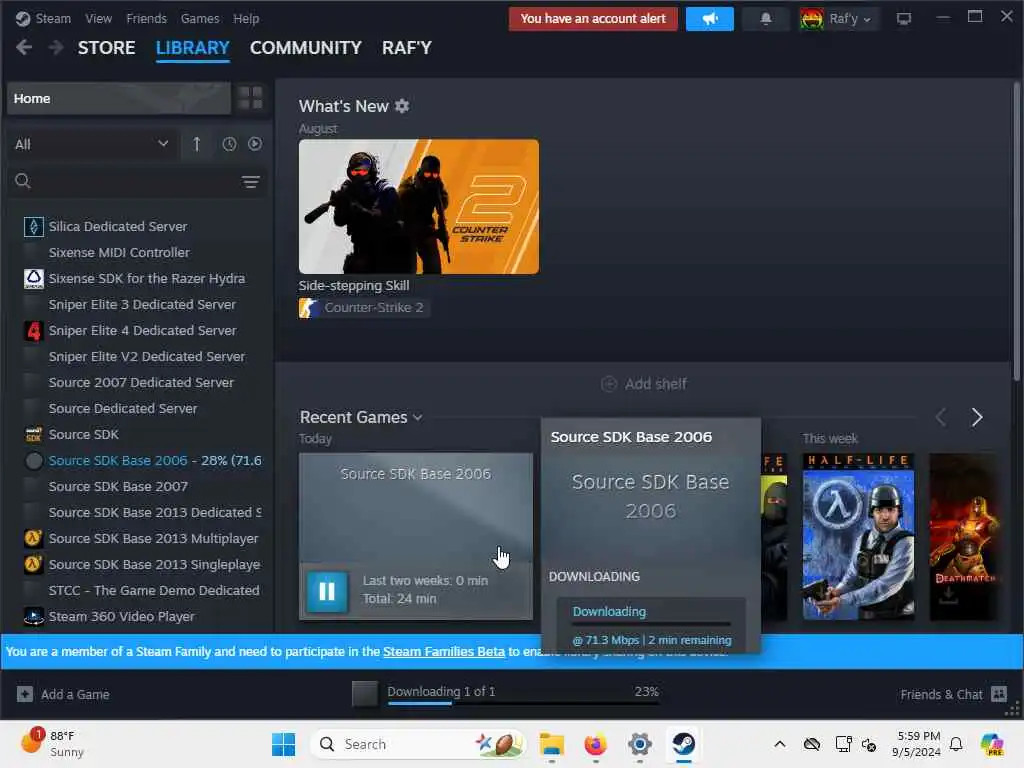Select Source 2007 Dedicated Server entry
1024x768 pixels.
[x=141, y=383]
